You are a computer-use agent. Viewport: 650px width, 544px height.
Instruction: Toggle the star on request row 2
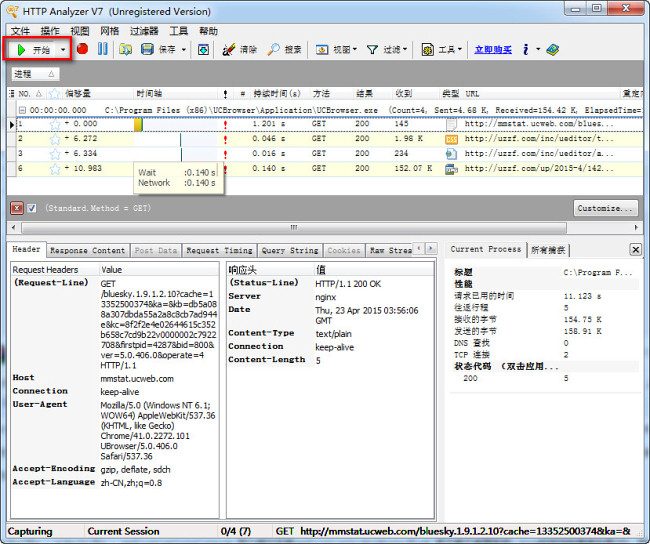point(55,139)
